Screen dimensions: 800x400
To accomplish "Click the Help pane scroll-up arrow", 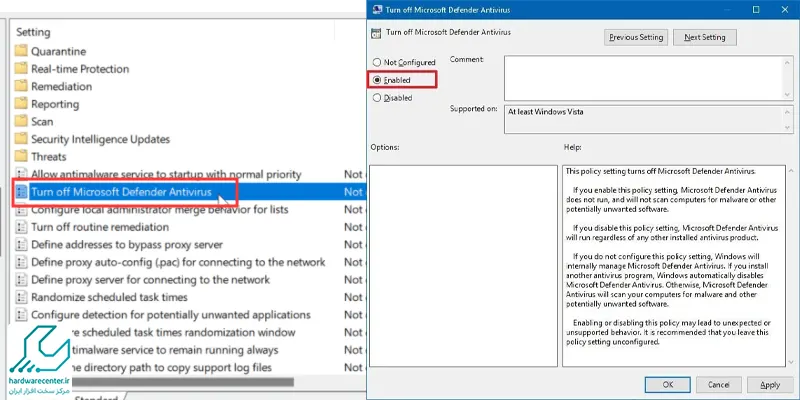I will (x=790, y=170).
